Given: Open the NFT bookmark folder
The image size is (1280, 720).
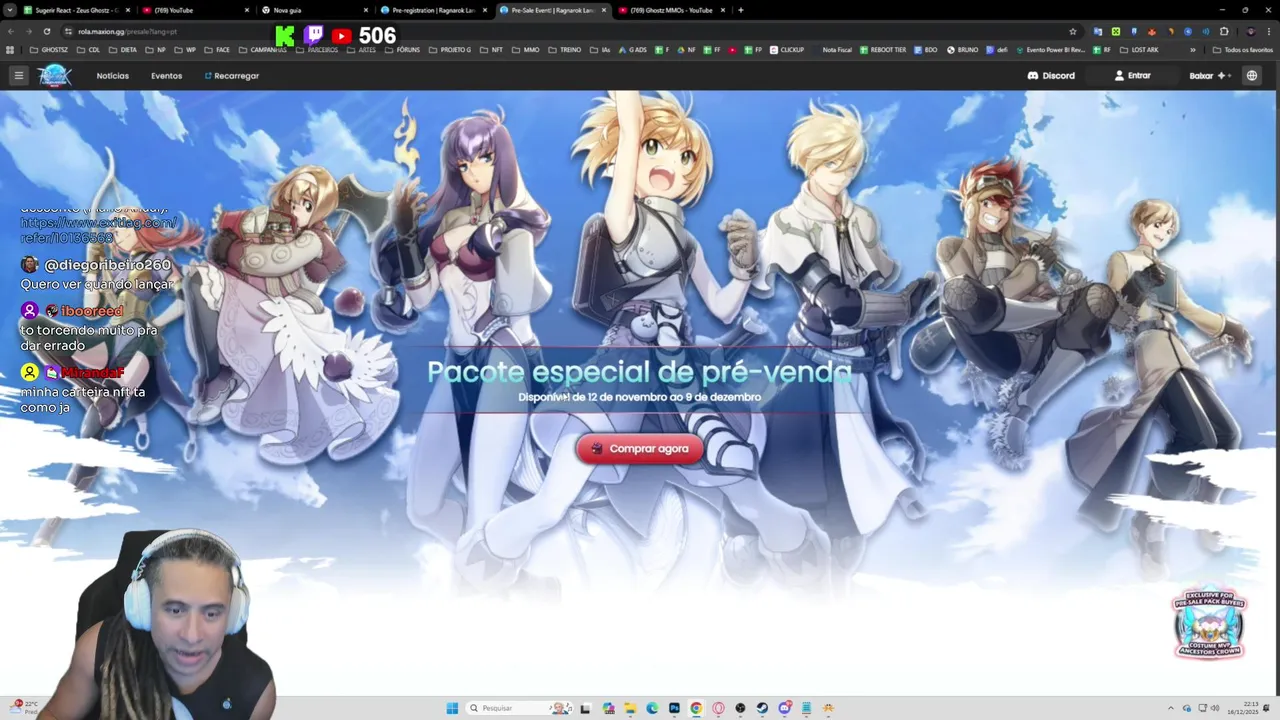Looking at the screenshot, I should coord(492,49).
